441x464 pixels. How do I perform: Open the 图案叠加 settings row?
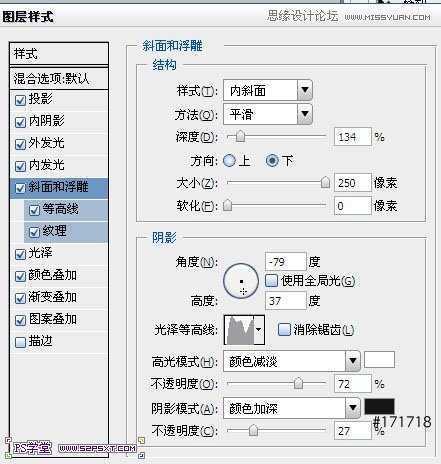59,320
